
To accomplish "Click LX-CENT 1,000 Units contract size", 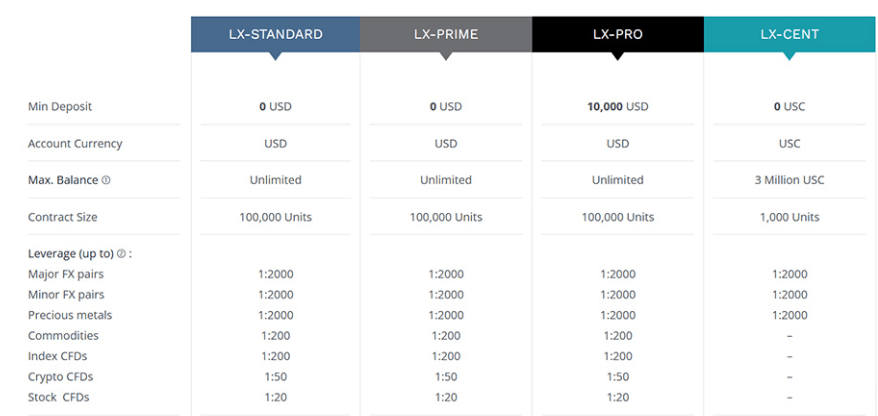I will coord(790,217).
